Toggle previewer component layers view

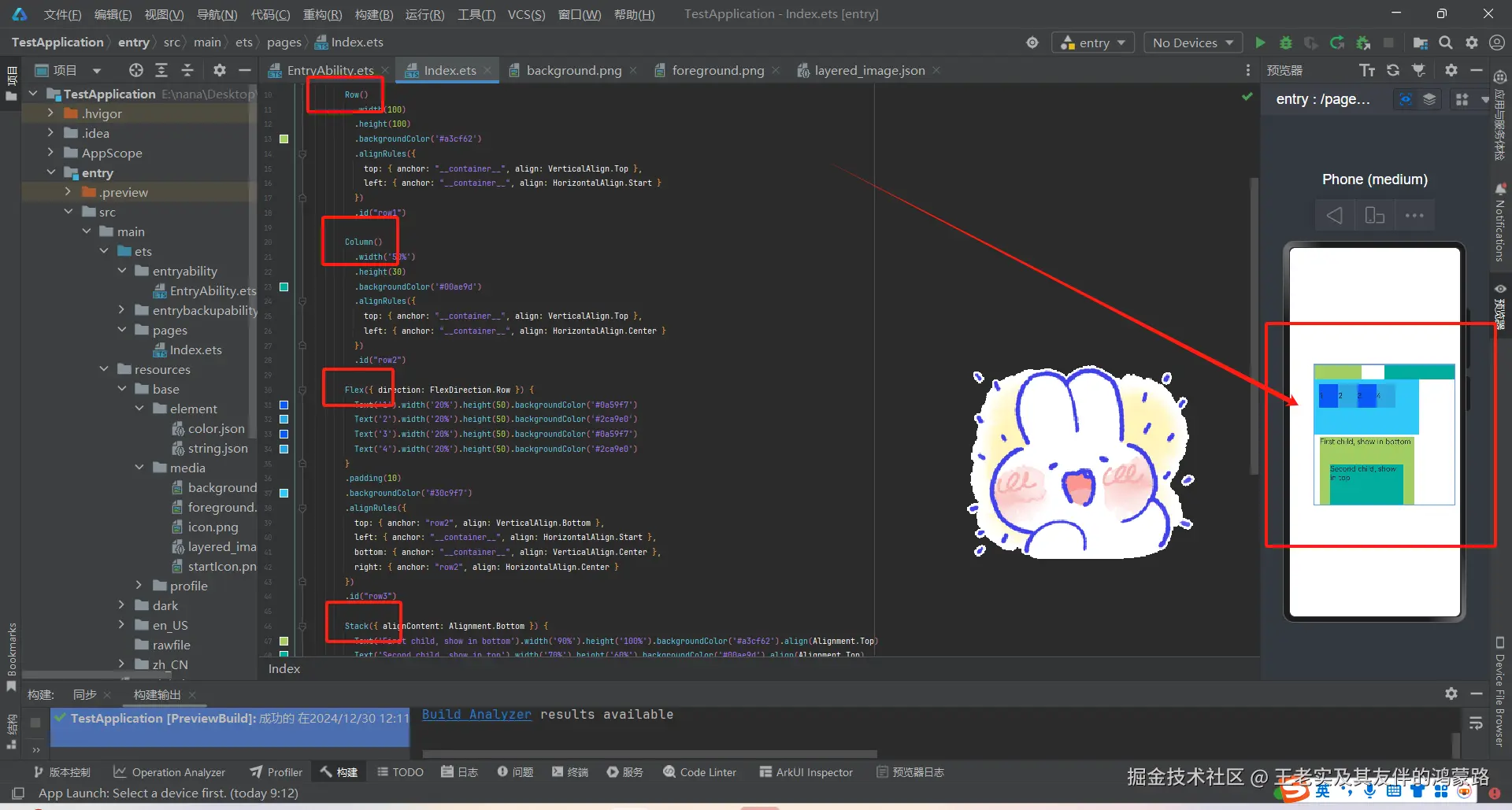tap(1429, 99)
